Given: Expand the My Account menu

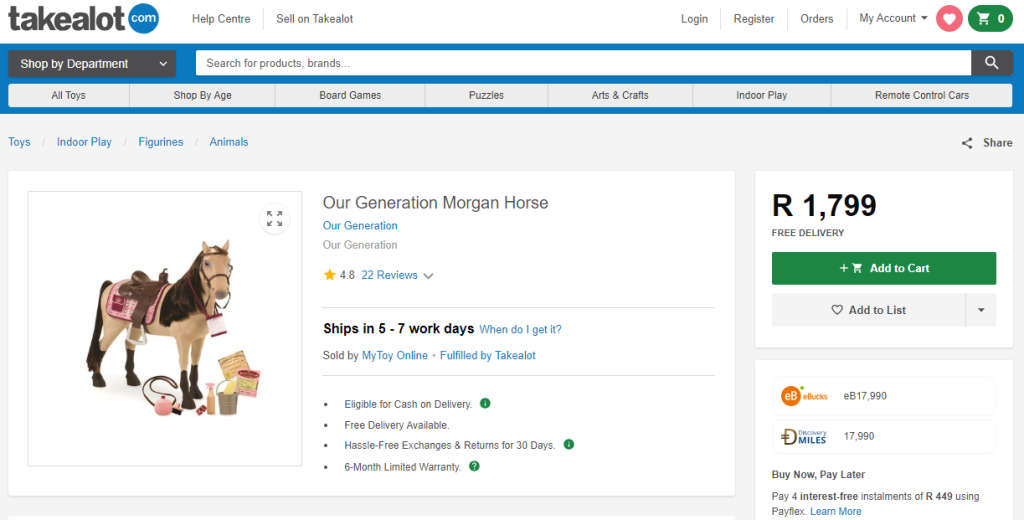Looking at the screenshot, I should [x=893, y=18].
